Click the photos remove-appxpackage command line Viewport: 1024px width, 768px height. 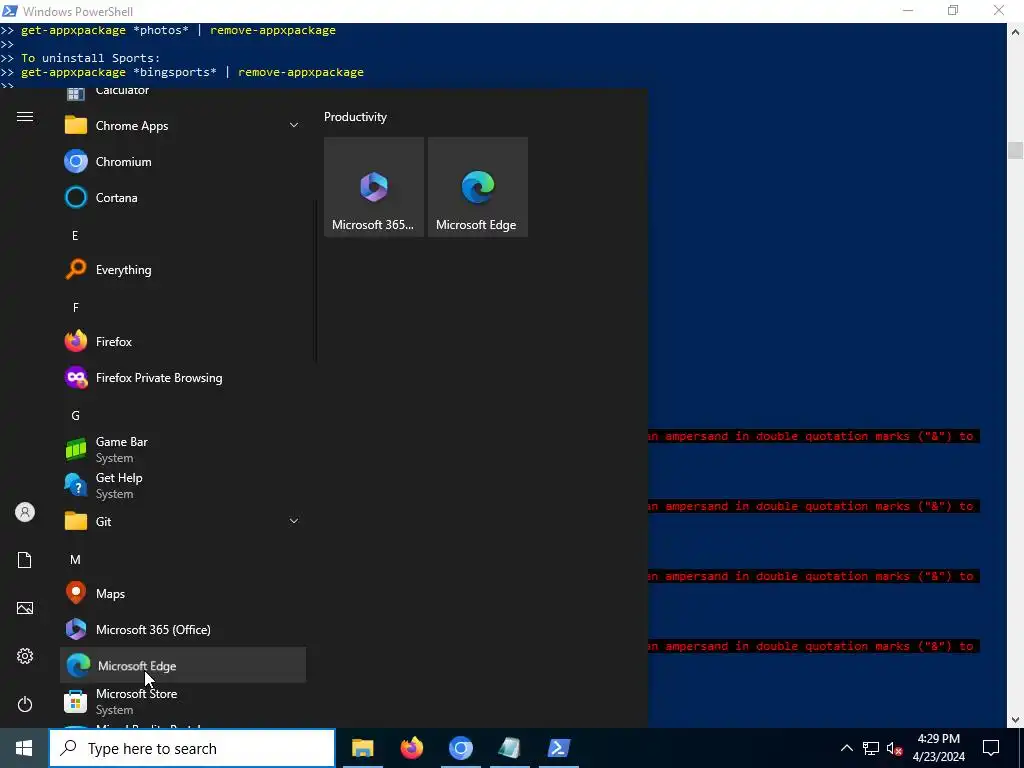click(x=178, y=30)
